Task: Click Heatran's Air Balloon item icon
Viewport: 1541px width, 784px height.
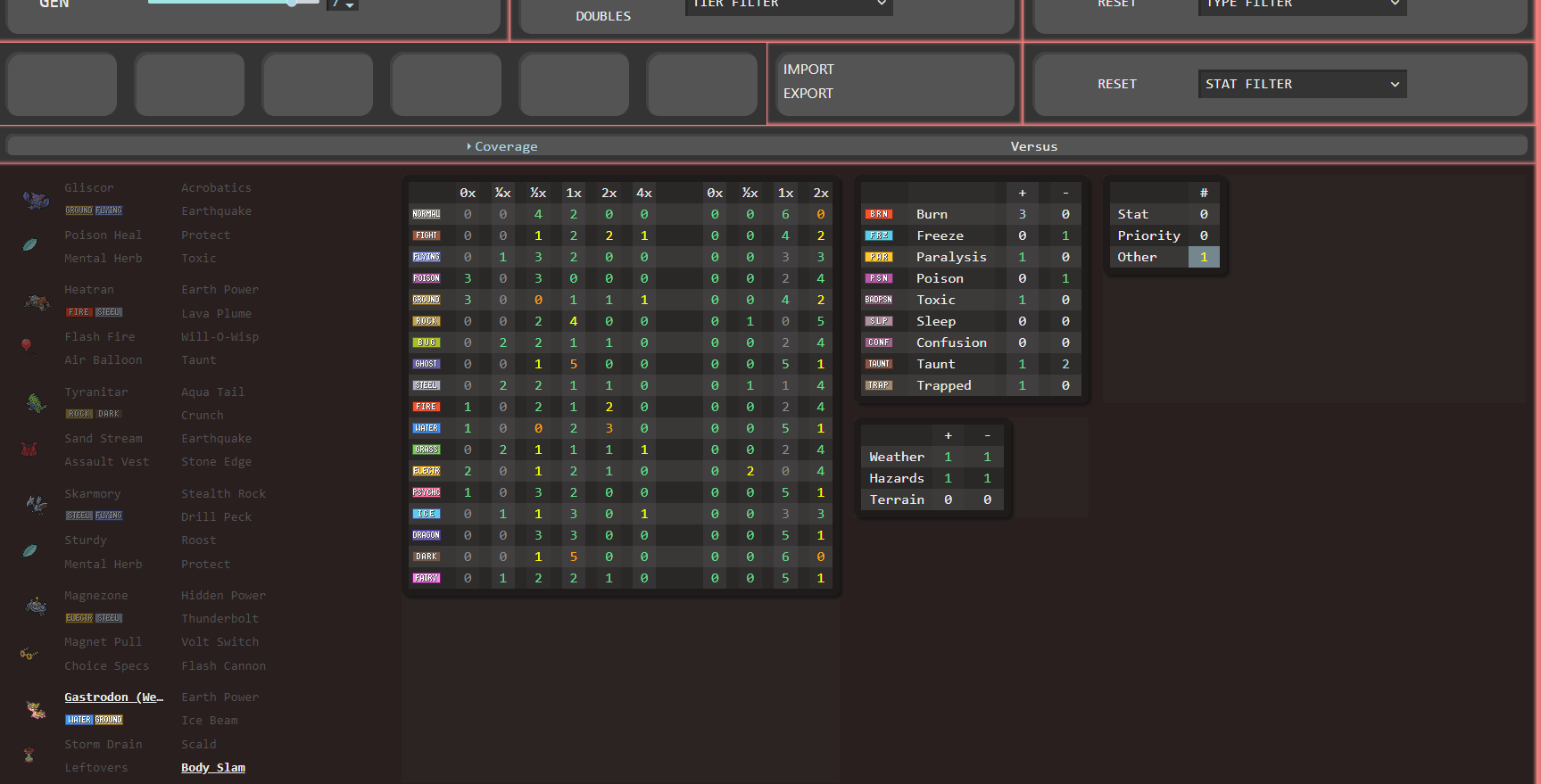Action: pyautogui.click(x=28, y=347)
